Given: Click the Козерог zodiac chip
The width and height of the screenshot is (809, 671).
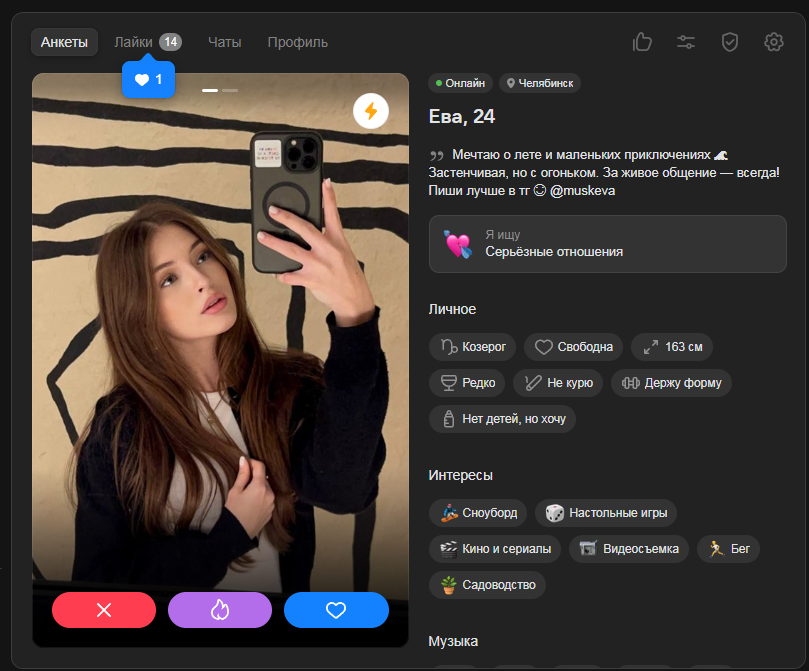Looking at the screenshot, I should pos(472,347).
